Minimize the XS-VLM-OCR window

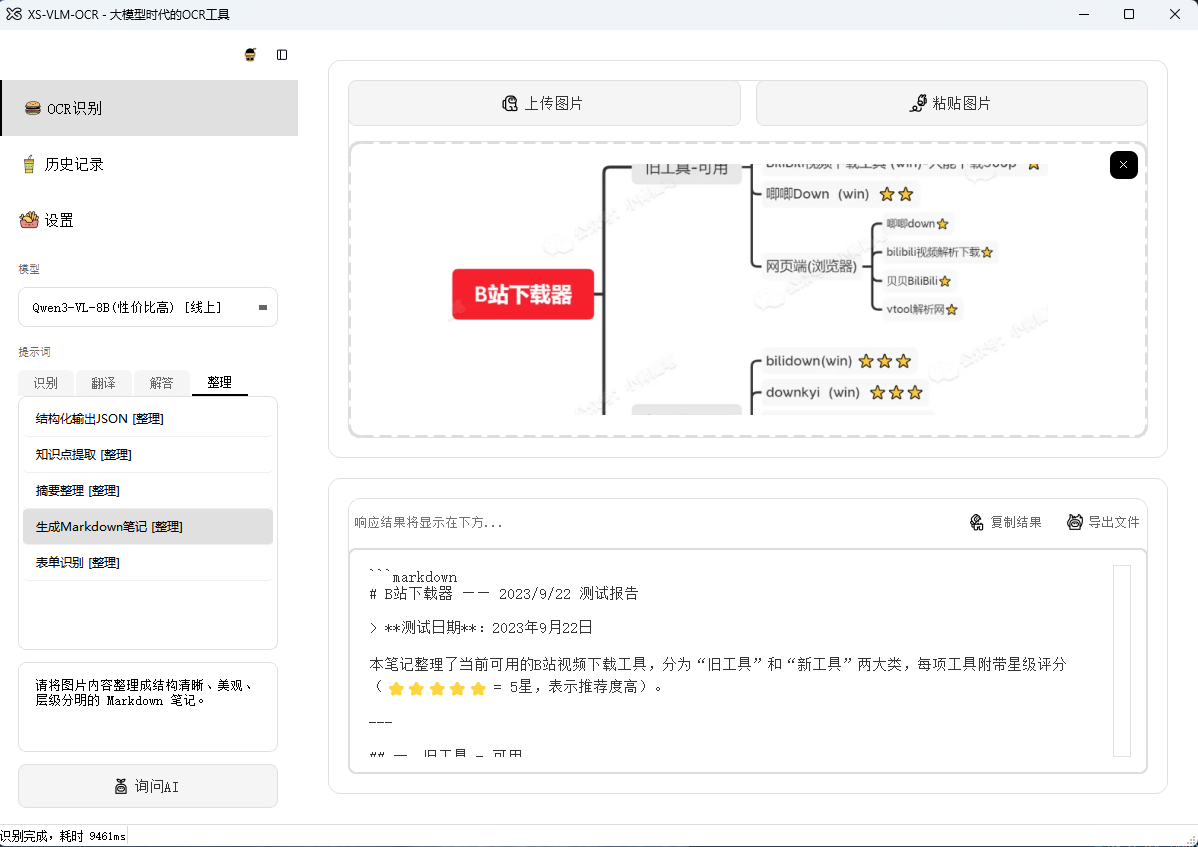pyautogui.click(x=1083, y=15)
